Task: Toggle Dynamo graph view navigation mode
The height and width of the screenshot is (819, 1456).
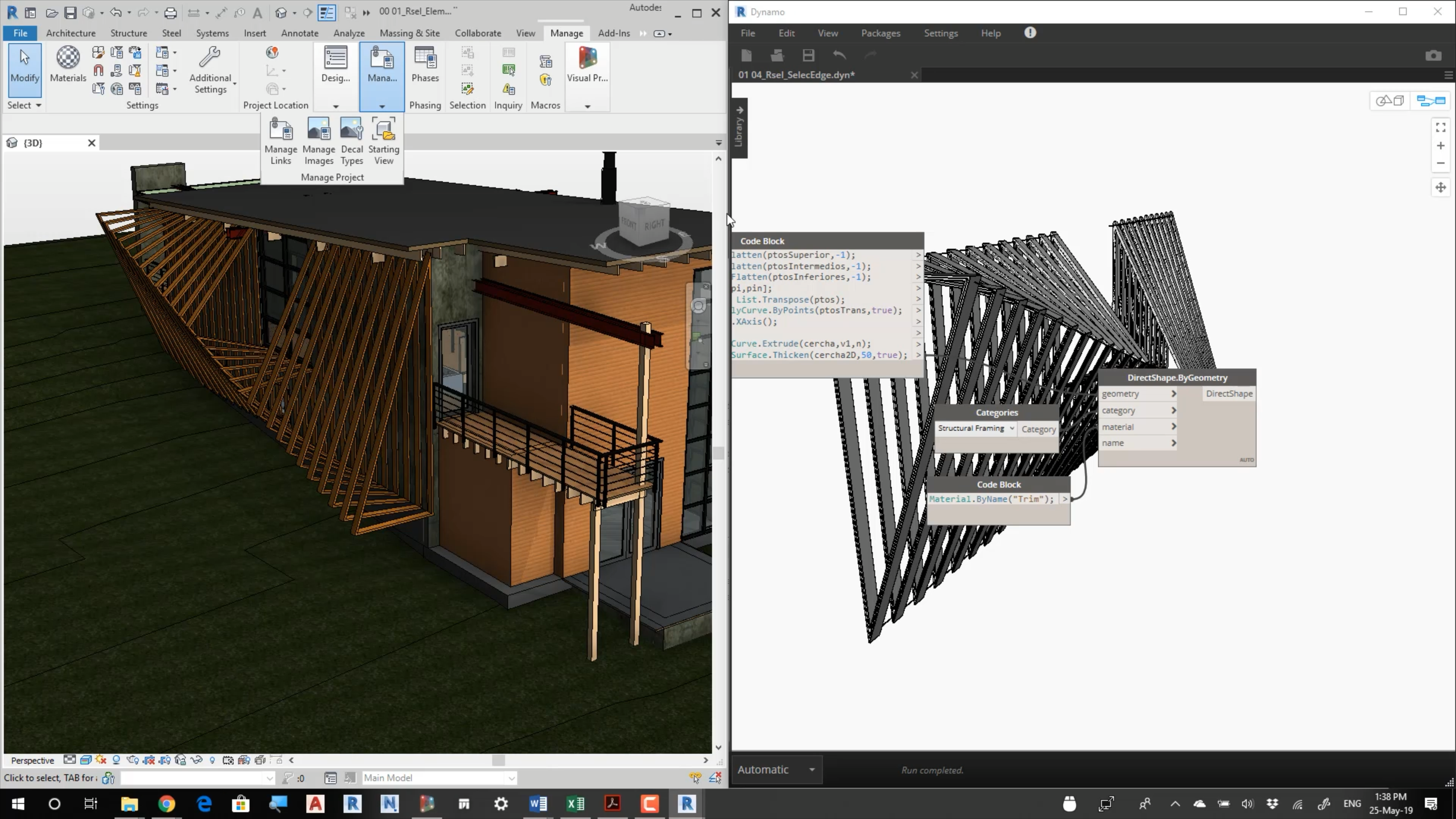Action: point(1431,101)
